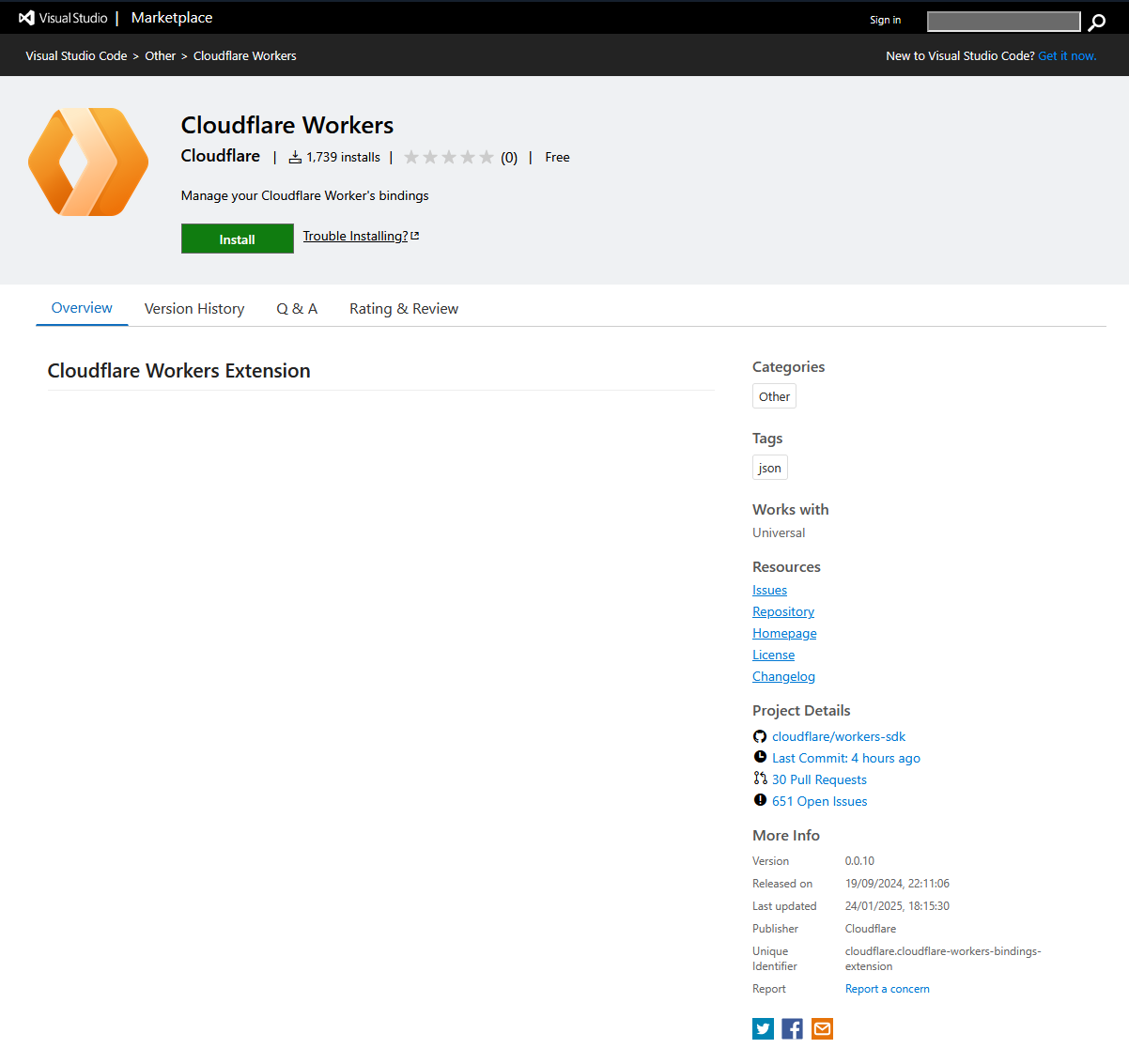Viewport: 1129px width, 1064px height.
Task: Click the Cloudflare Workers extension logo
Action: [x=88, y=162]
